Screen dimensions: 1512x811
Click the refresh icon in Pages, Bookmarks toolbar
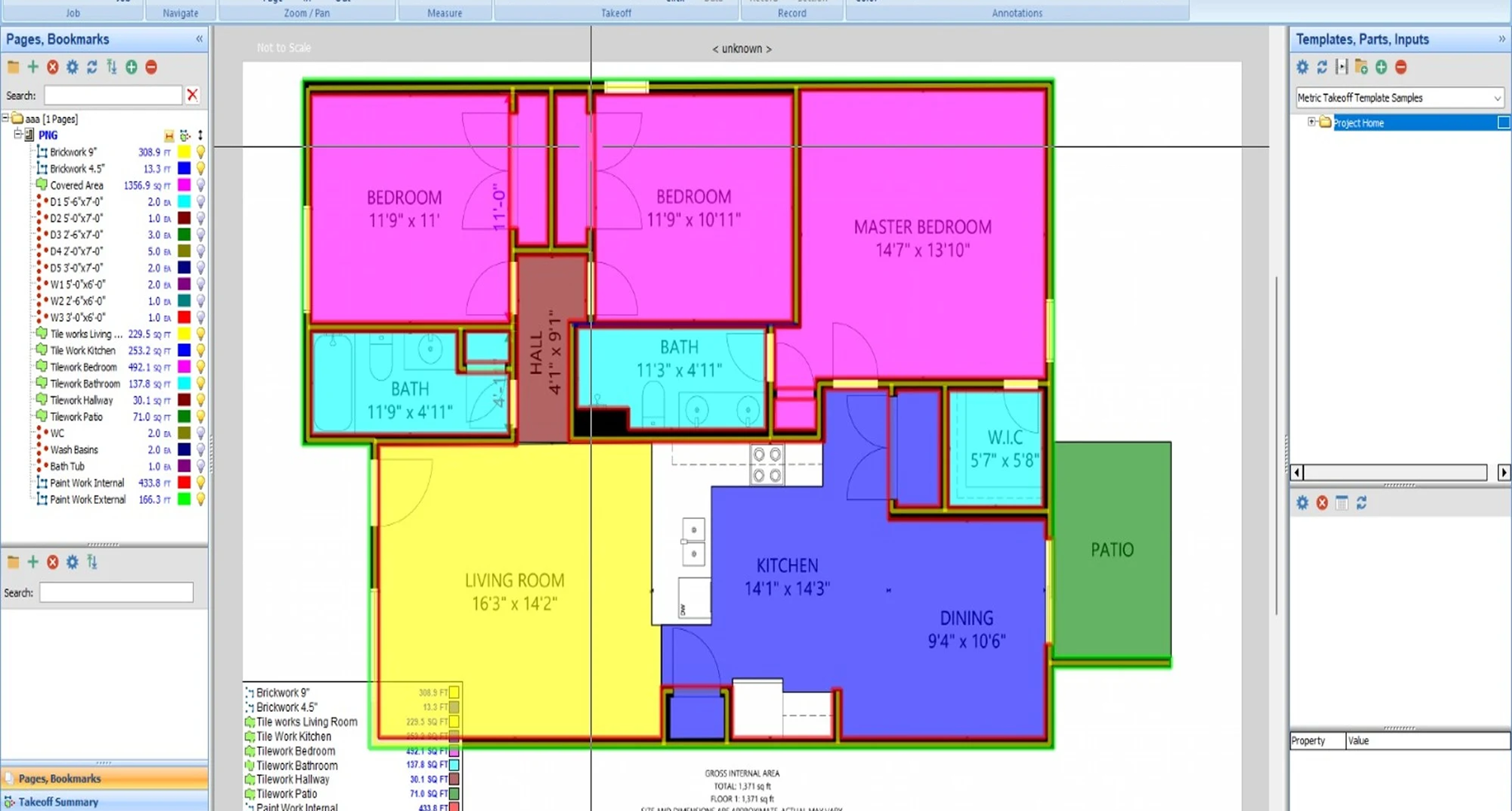coord(92,68)
